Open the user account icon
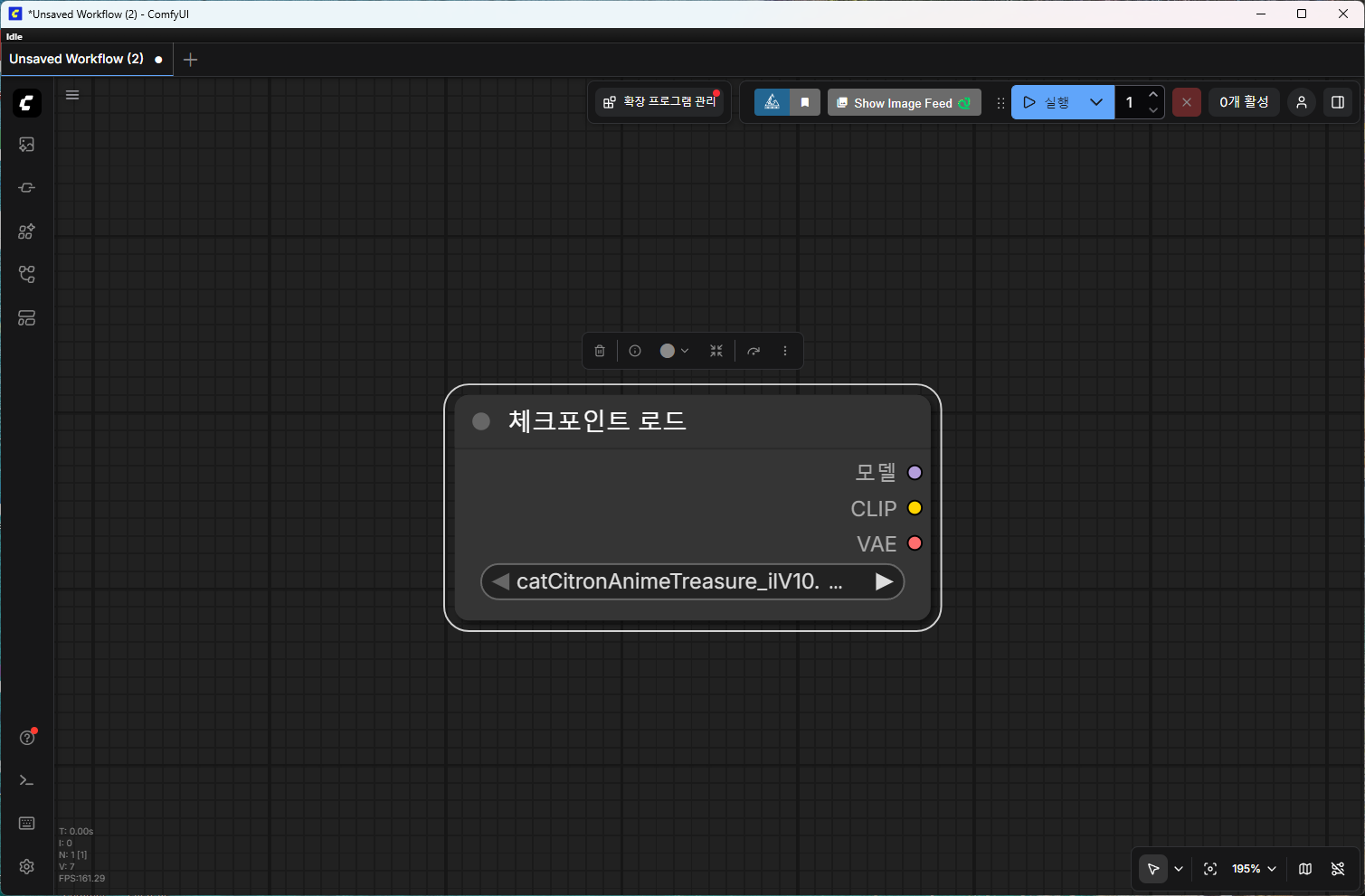This screenshot has height=896, width=1365. pyautogui.click(x=1302, y=102)
